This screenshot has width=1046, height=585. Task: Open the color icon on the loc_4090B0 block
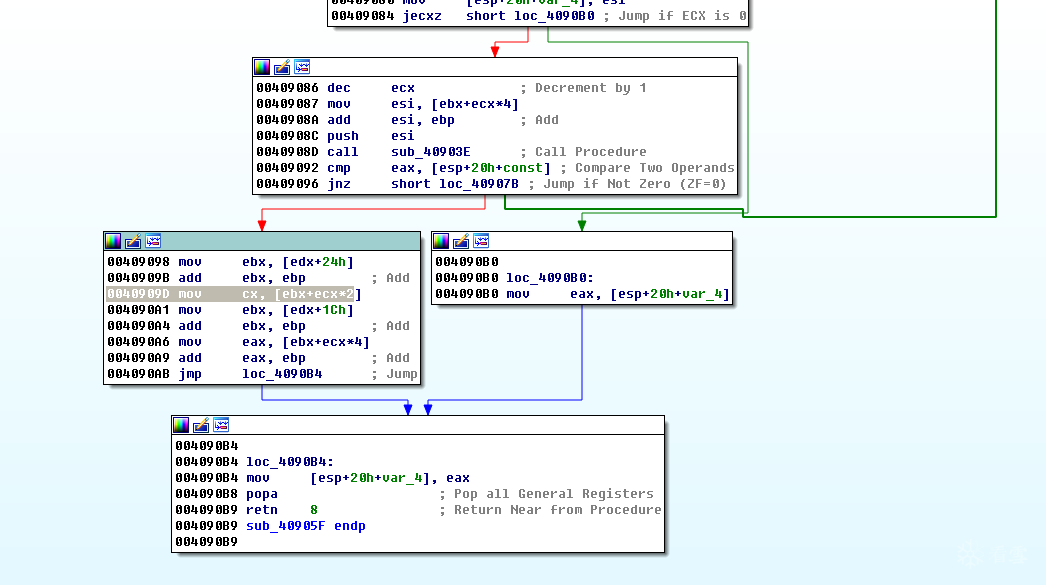442,241
